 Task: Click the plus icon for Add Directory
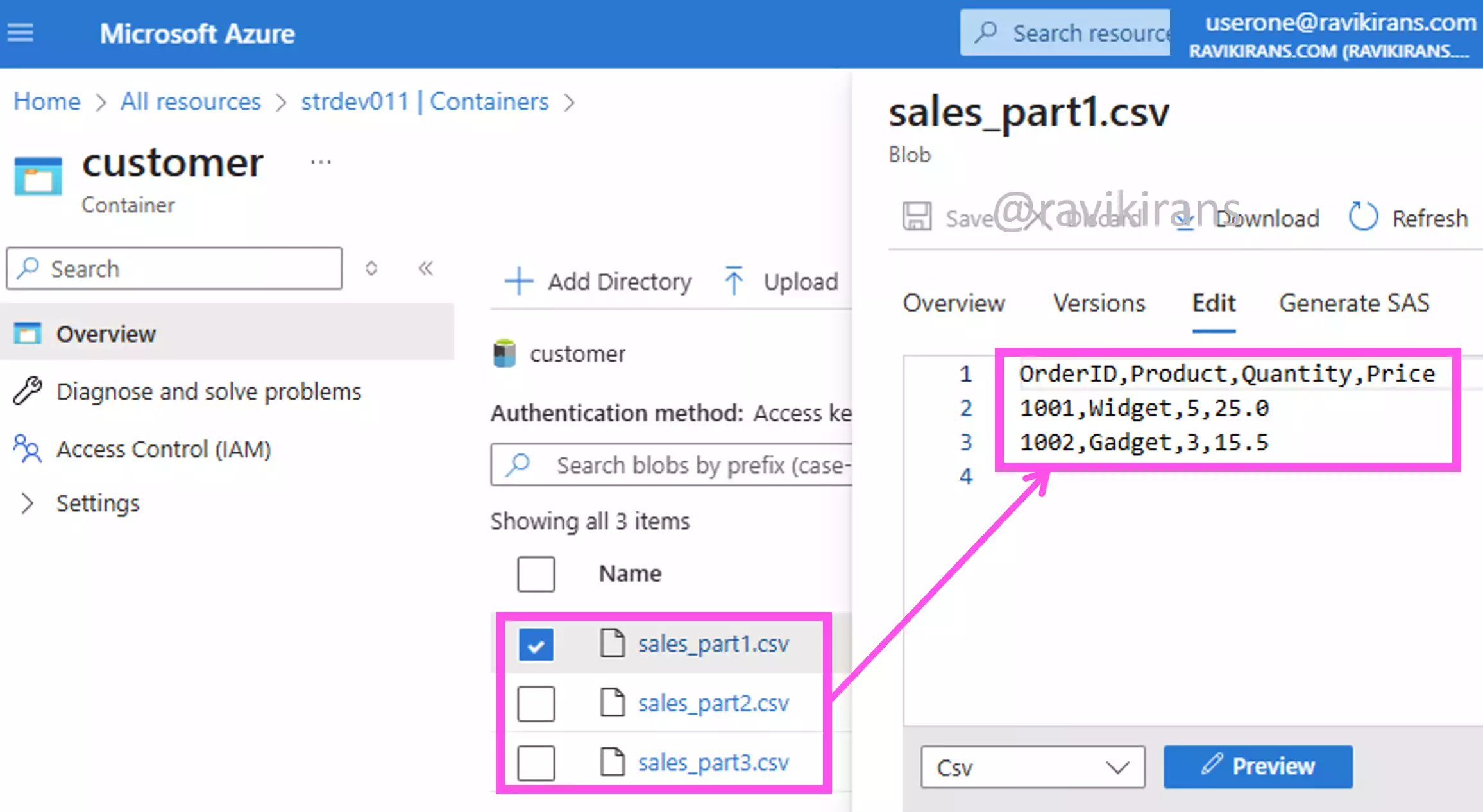(519, 282)
